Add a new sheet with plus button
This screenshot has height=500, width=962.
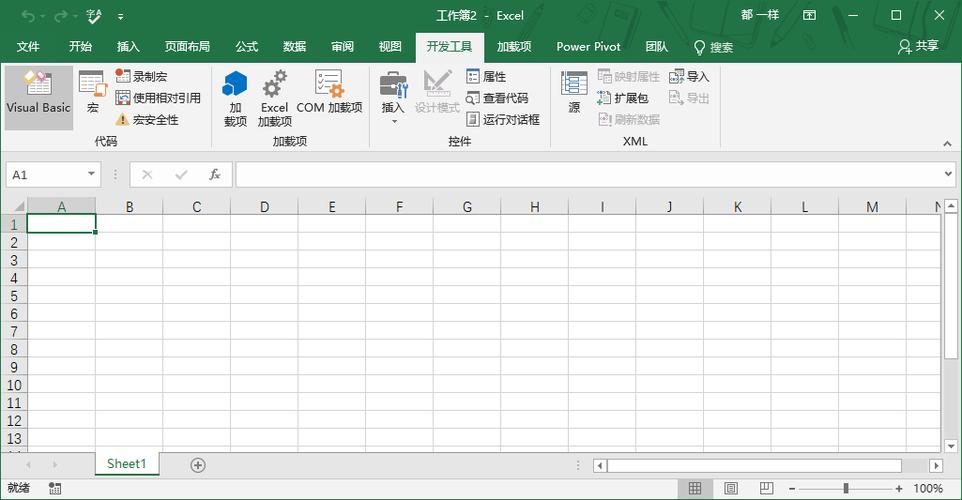[198, 465]
